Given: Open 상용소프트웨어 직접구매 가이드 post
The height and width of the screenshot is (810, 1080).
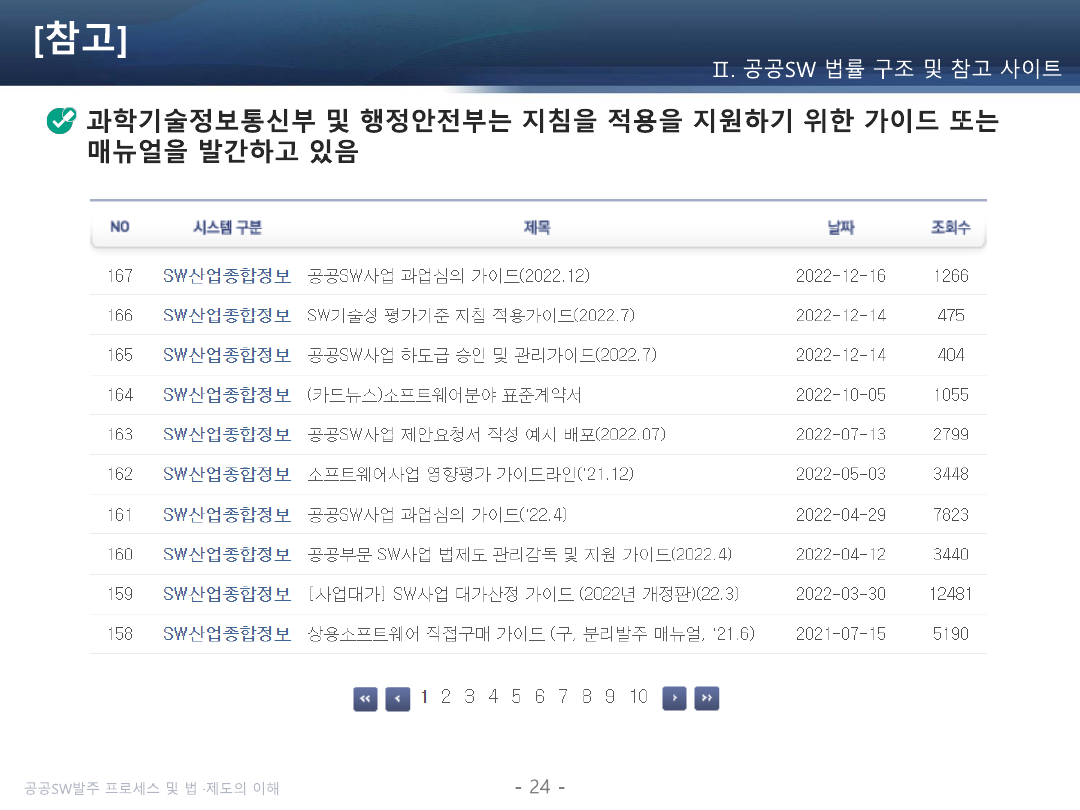Looking at the screenshot, I should click(x=531, y=634).
